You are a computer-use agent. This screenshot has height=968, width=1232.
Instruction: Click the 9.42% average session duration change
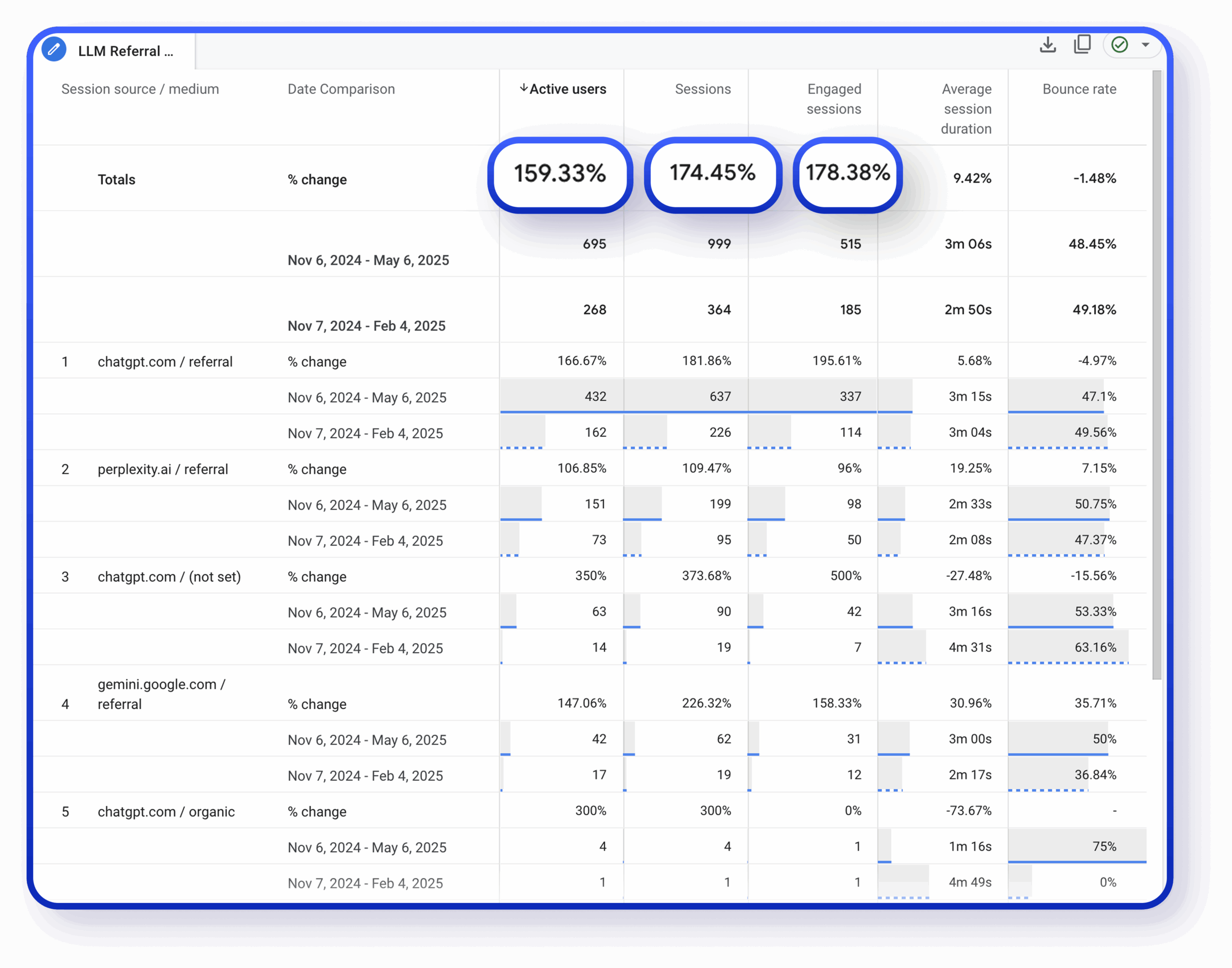972,178
